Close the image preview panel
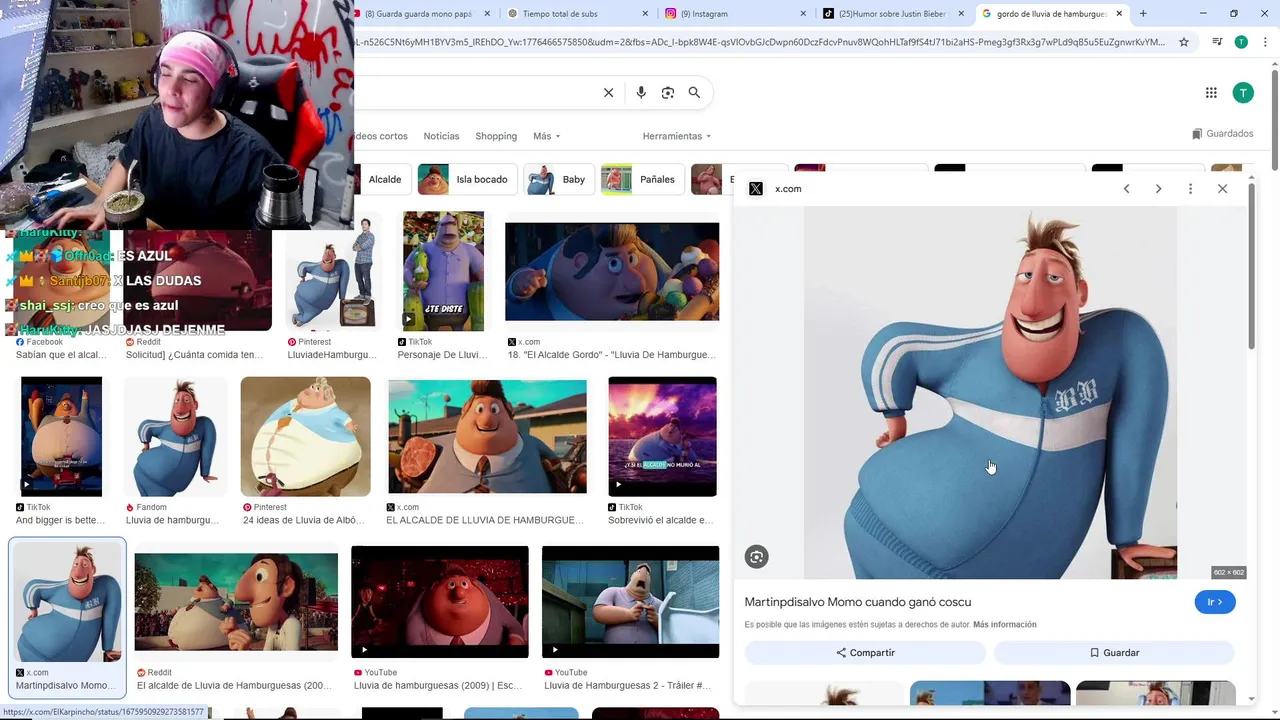Screen dimensions: 1280x720 coord(1222,189)
